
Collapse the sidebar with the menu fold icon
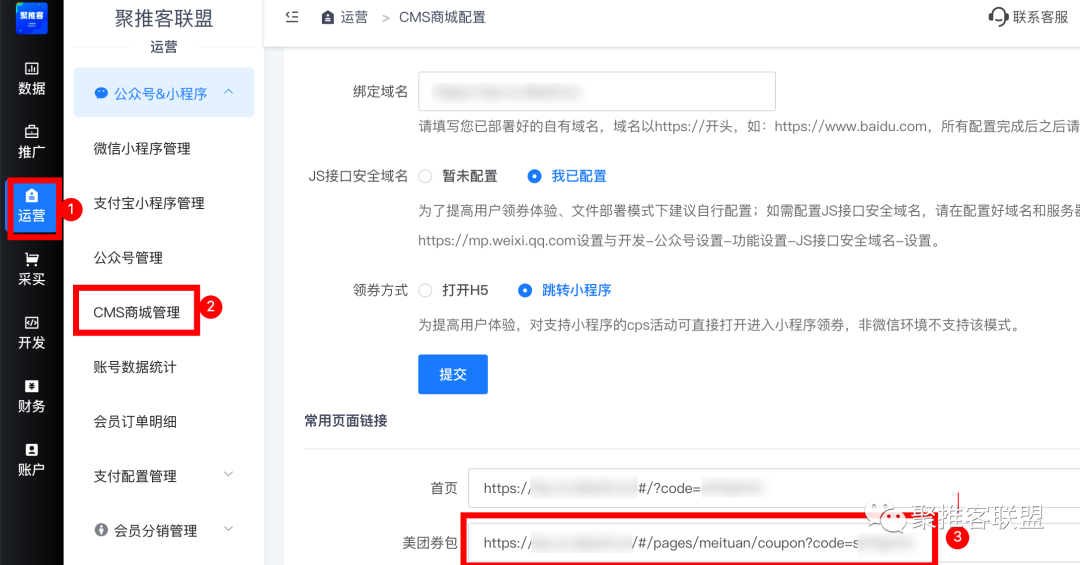(x=292, y=17)
